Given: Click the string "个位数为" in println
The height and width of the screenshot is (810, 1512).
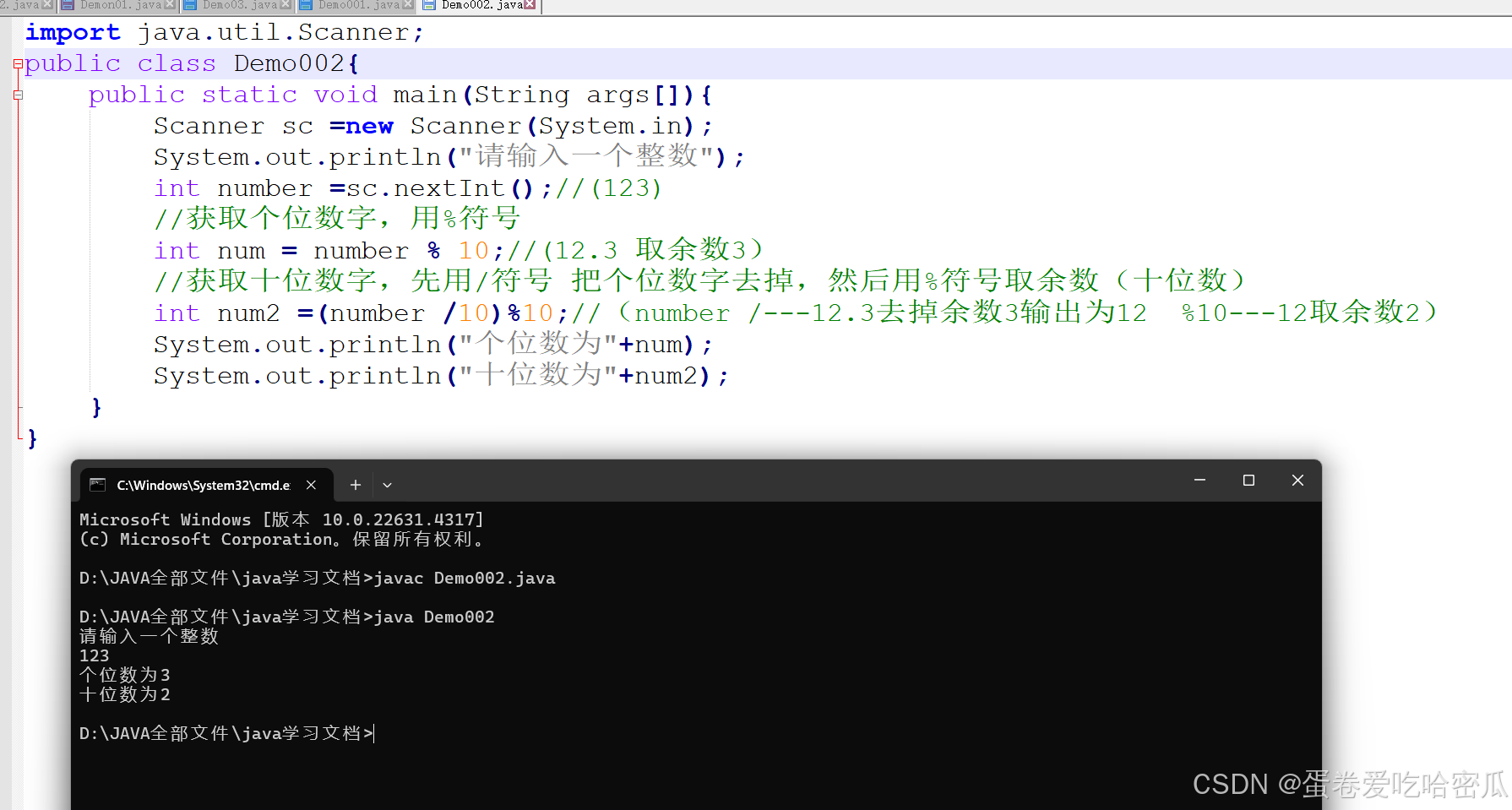Looking at the screenshot, I should tap(538, 344).
